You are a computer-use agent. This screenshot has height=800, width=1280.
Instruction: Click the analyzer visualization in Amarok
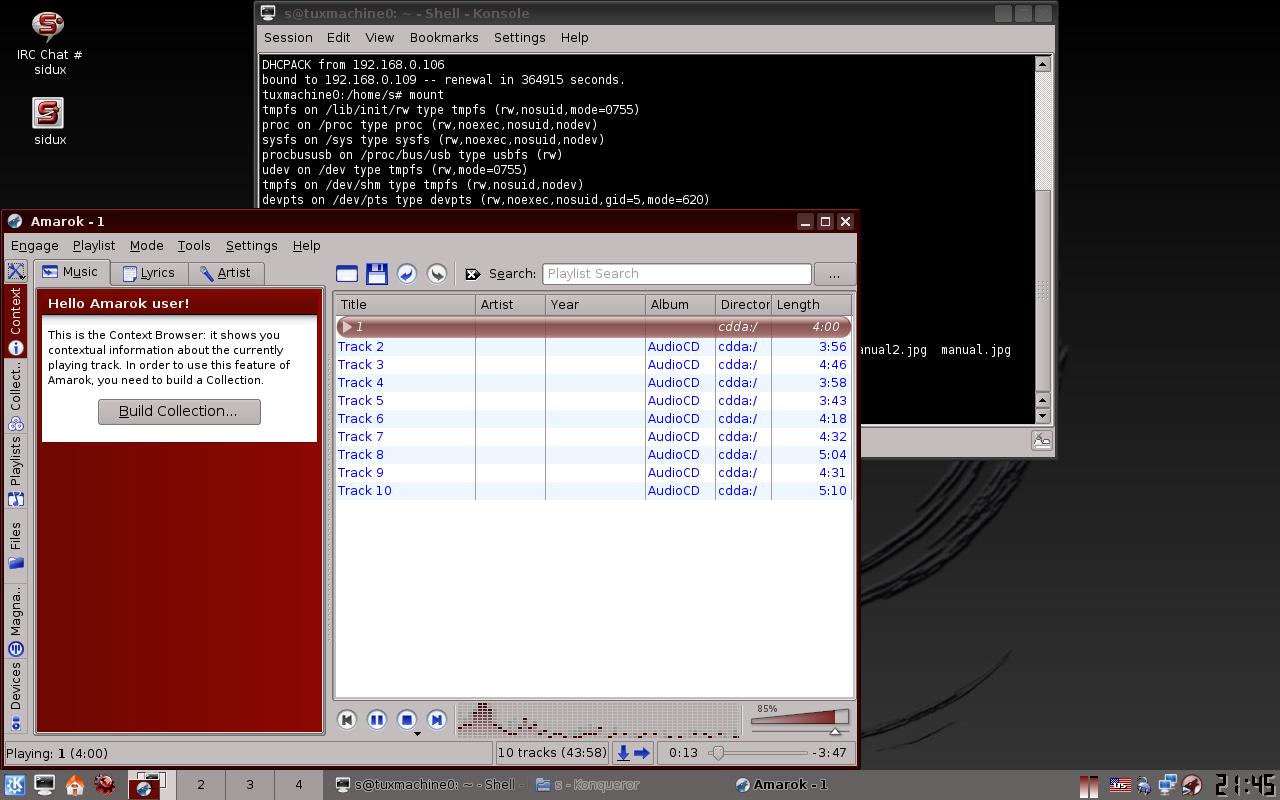click(x=598, y=720)
